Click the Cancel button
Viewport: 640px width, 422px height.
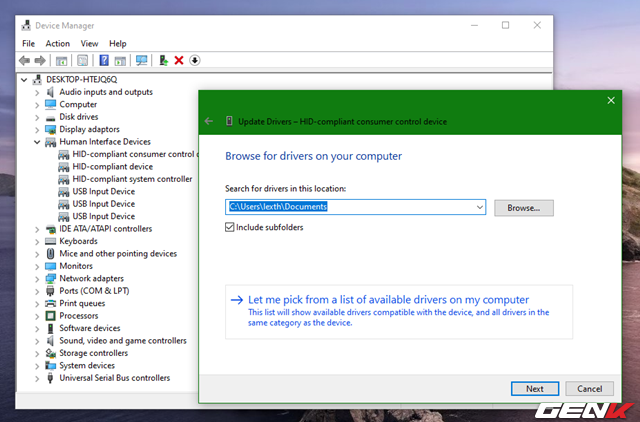click(589, 389)
